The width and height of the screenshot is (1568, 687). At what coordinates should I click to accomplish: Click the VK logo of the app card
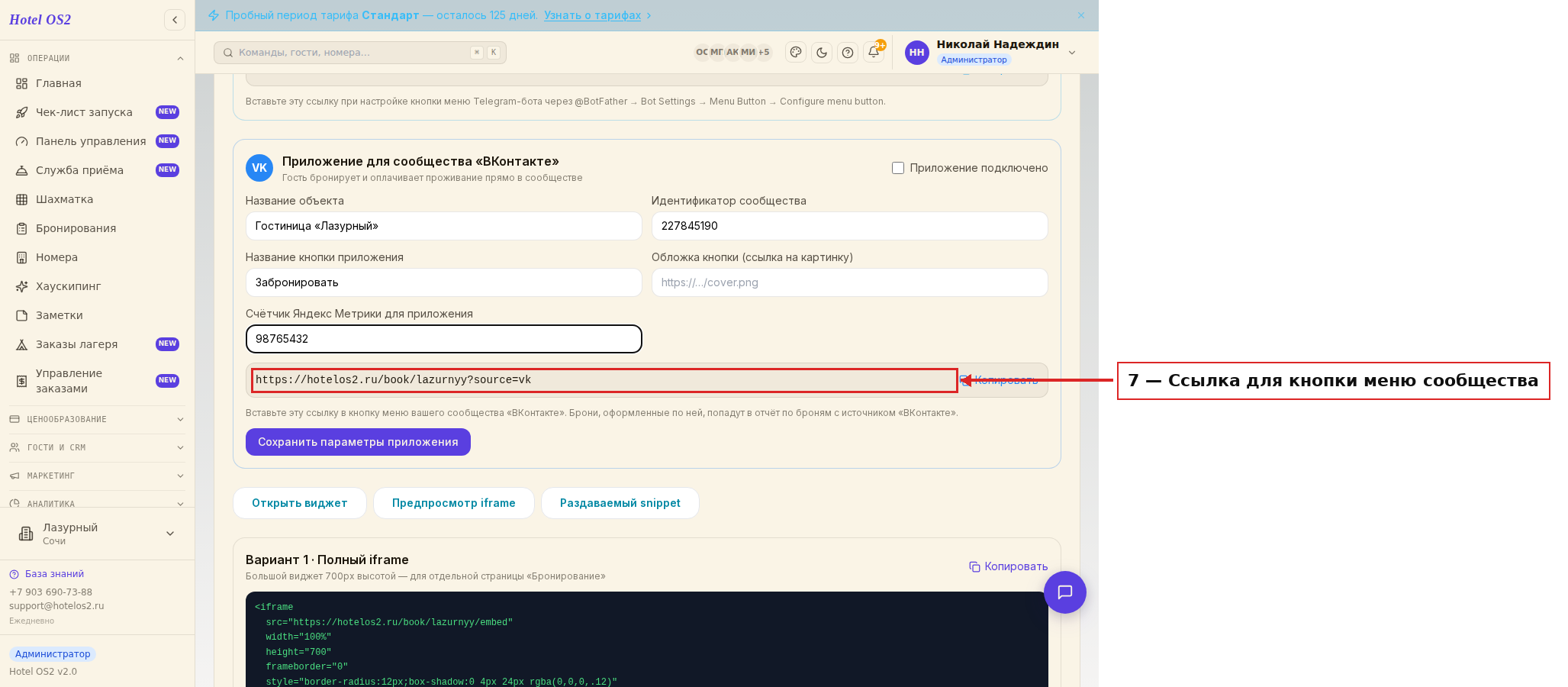[259, 168]
